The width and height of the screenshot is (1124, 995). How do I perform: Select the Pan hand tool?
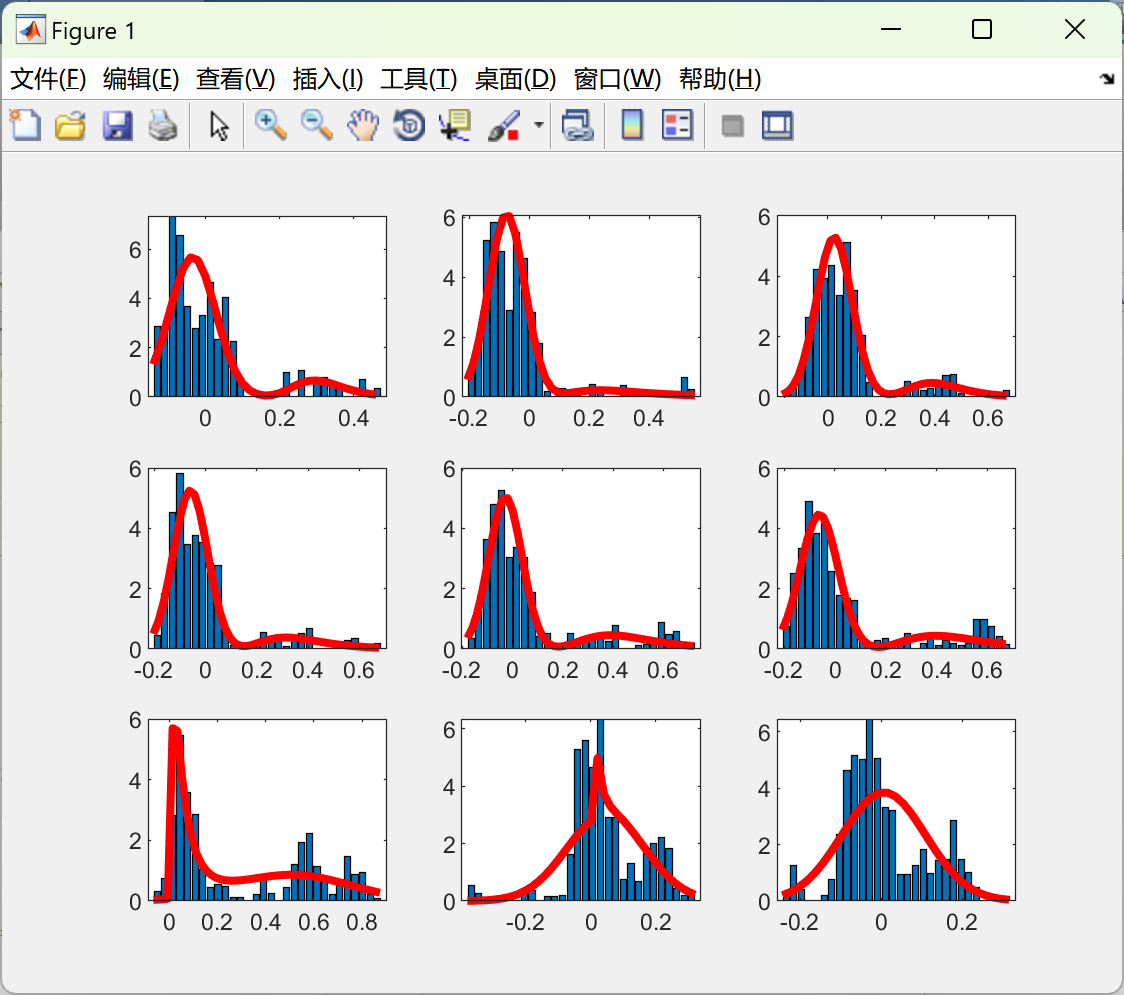click(x=363, y=126)
